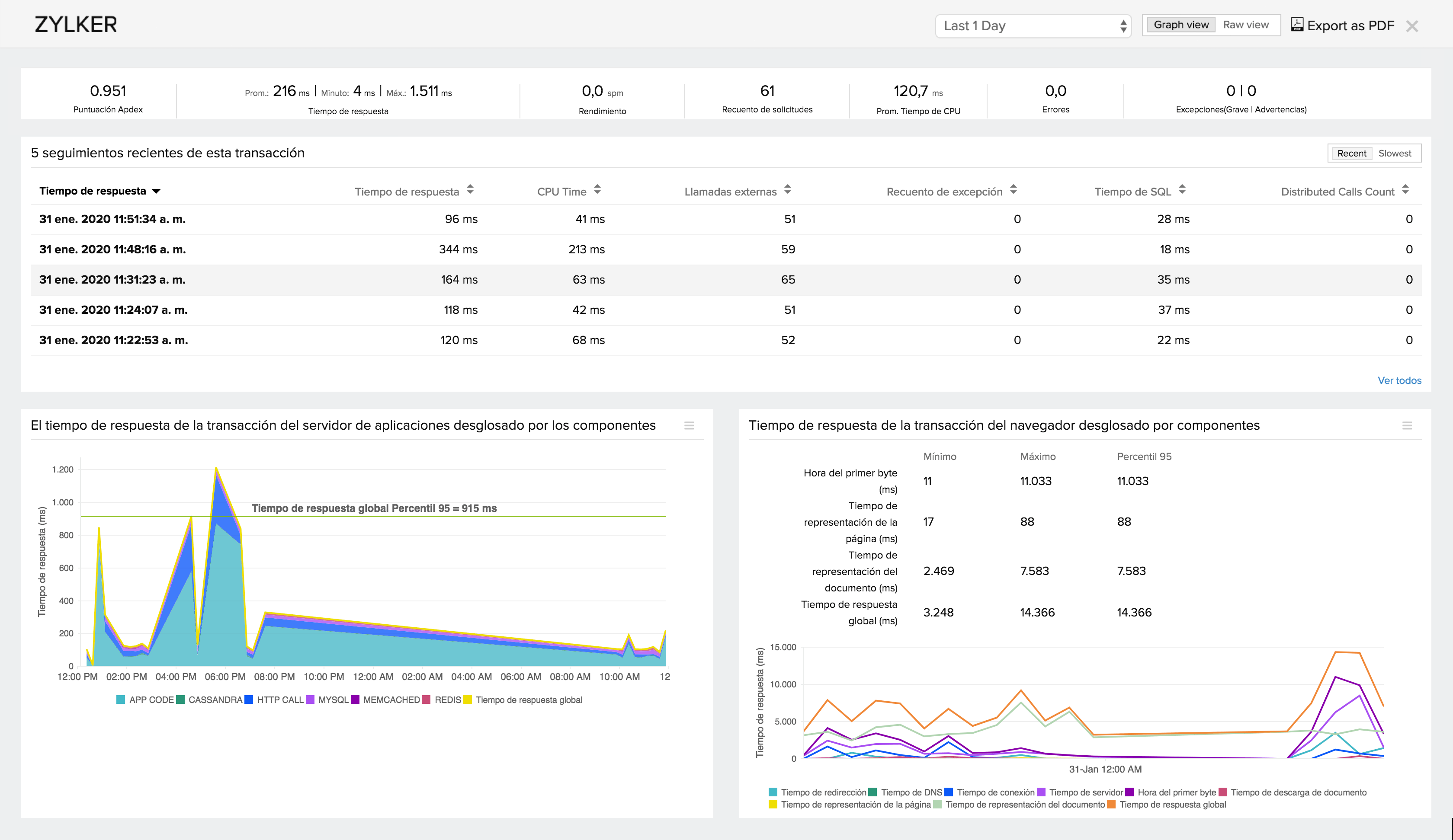The height and width of the screenshot is (840, 1453).
Task: Click the Export as PDF icon
Action: [x=1297, y=25]
